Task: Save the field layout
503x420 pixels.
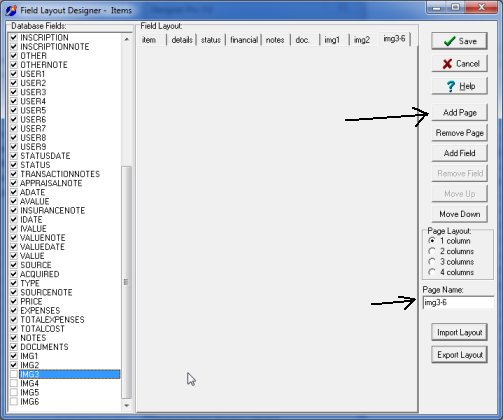Action: pyautogui.click(x=459, y=41)
